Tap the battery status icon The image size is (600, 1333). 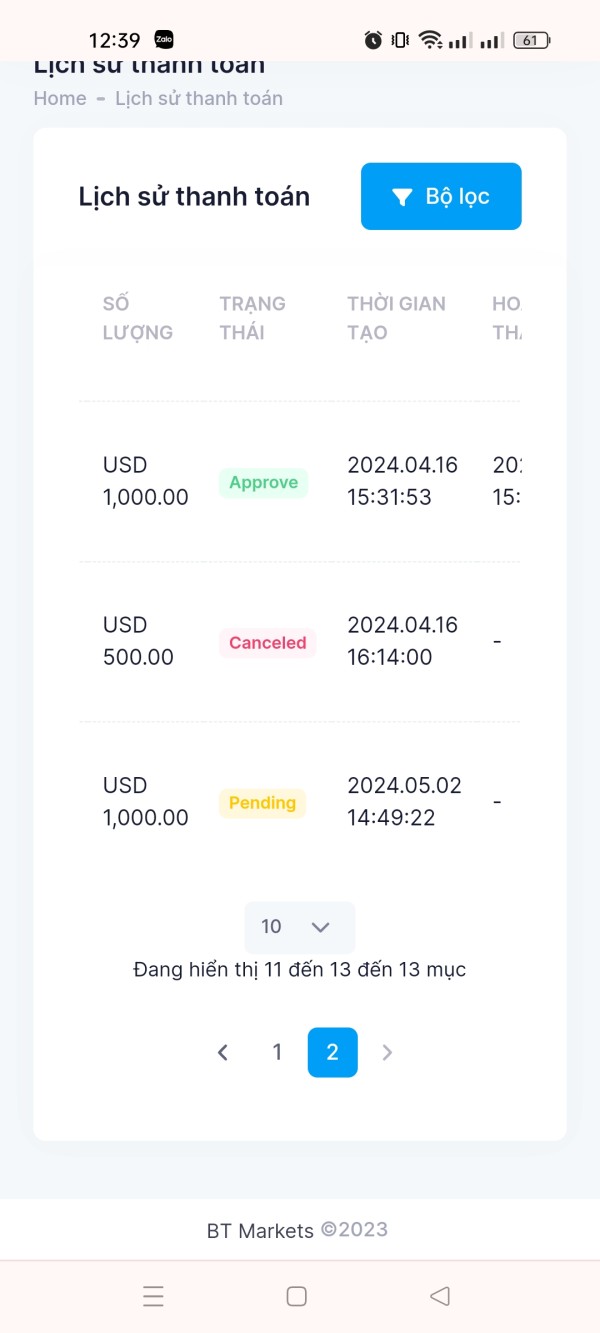(x=530, y=41)
